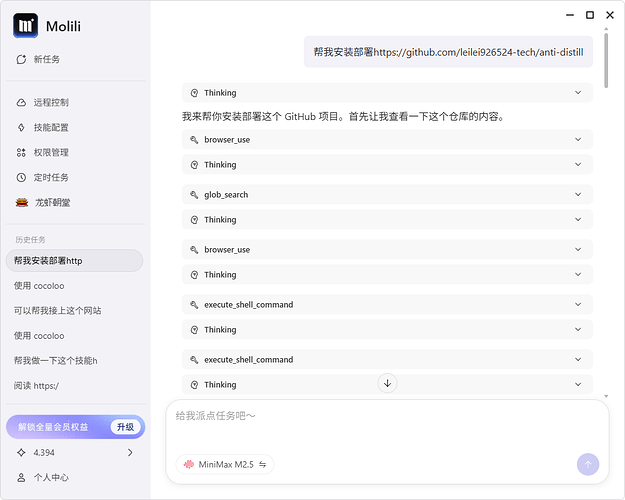Image resolution: width=625 pixels, height=500 pixels.
Task: Open 个人中心 profile page
Action: point(50,478)
